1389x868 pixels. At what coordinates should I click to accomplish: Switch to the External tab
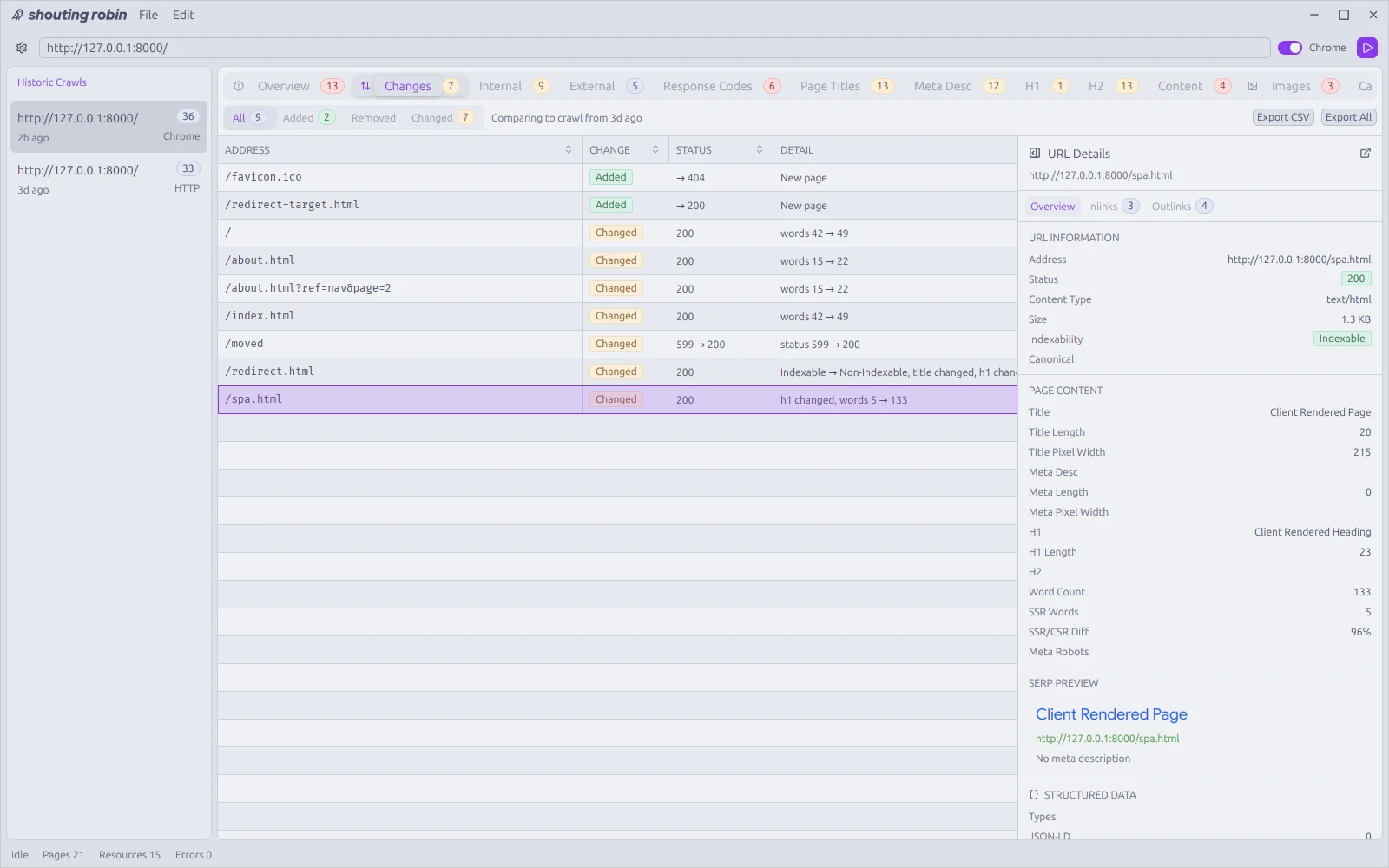[x=606, y=86]
